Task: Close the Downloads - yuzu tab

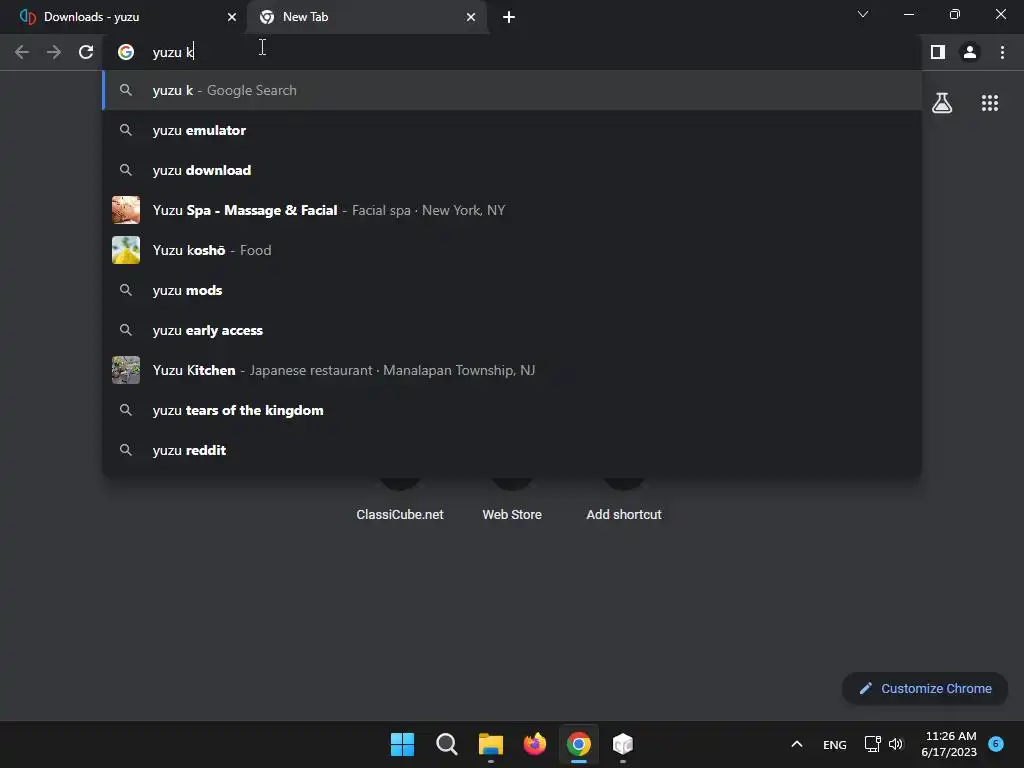Action: coord(232,17)
